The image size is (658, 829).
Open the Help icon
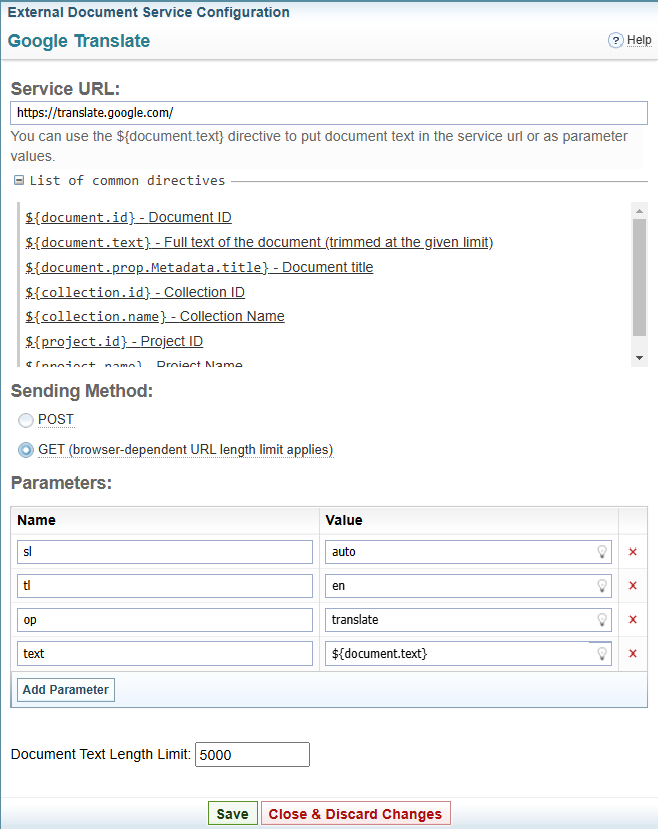(616, 40)
